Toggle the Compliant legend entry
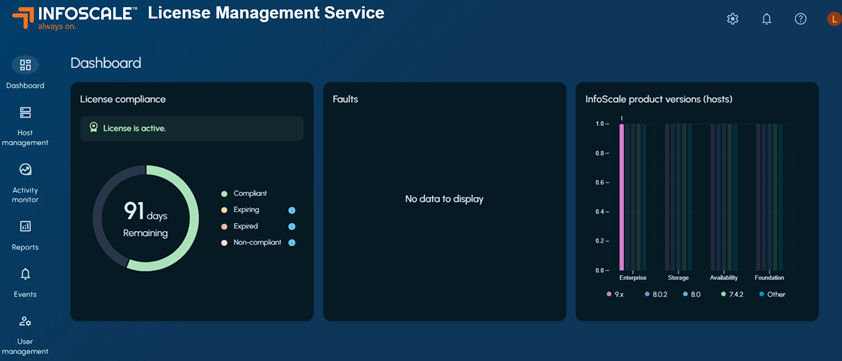The width and height of the screenshot is (842, 361). pyautogui.click(x=244, y=193)
